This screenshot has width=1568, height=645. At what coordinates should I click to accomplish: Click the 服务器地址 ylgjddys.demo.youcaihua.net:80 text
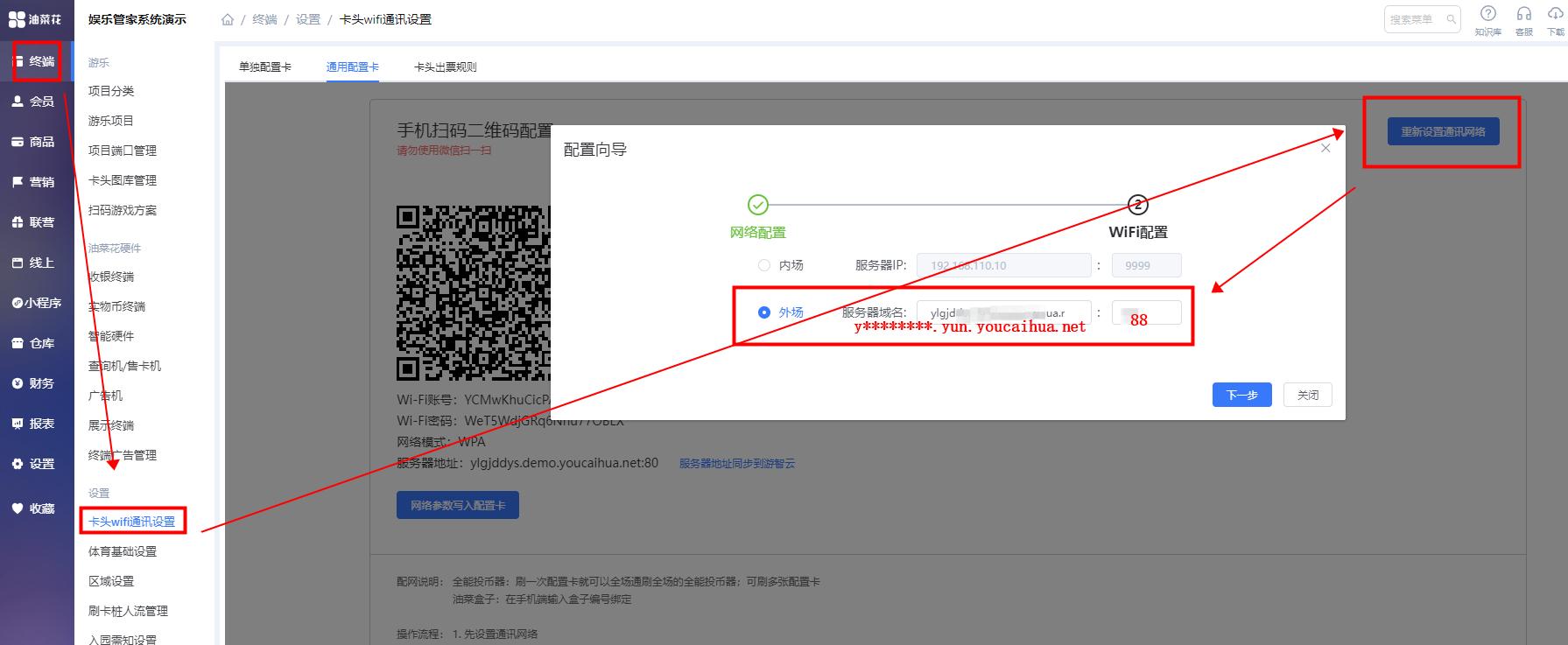point(527,463)
